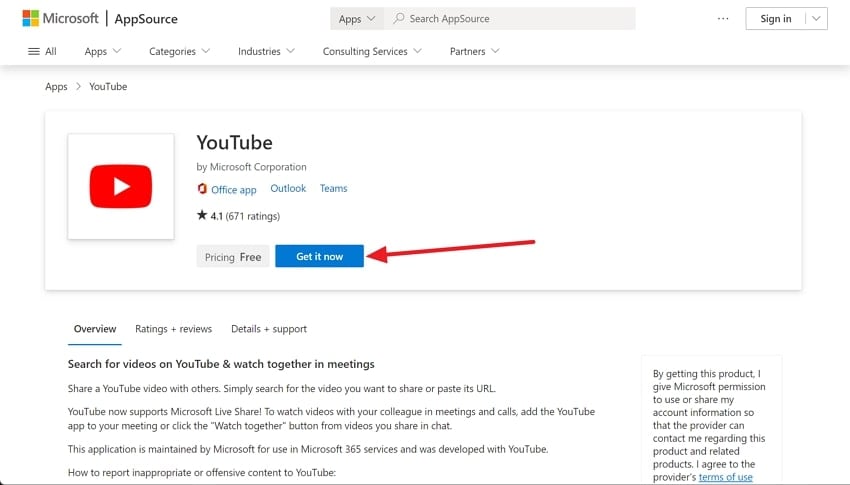Screen dimensions: 850x485
Task: Expand the Industries menu
Action: [266, 51]
